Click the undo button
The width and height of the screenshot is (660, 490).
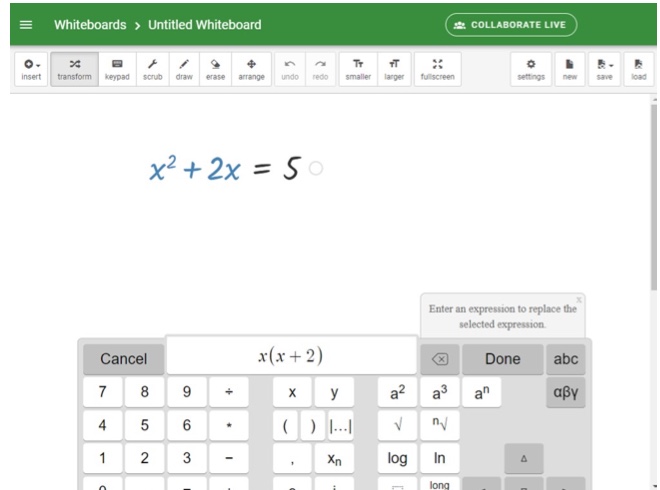click(290, 69)
